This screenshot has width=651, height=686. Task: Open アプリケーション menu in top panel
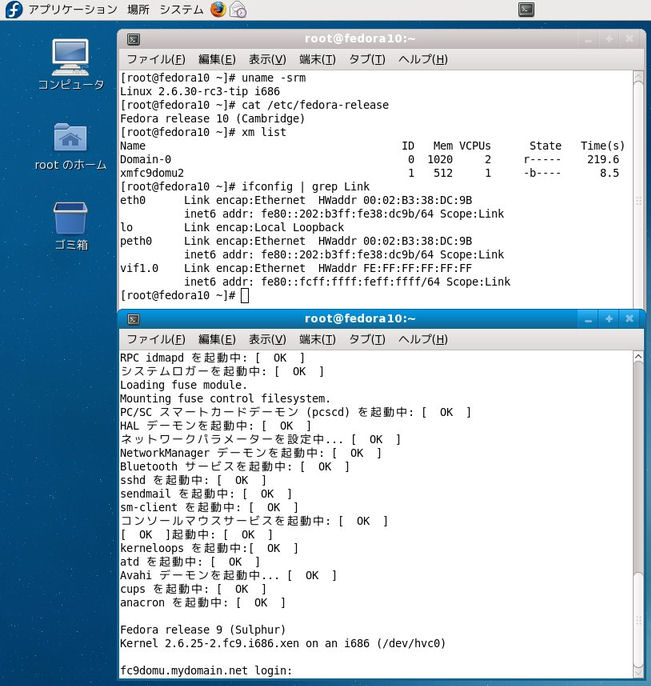[73, 9]
